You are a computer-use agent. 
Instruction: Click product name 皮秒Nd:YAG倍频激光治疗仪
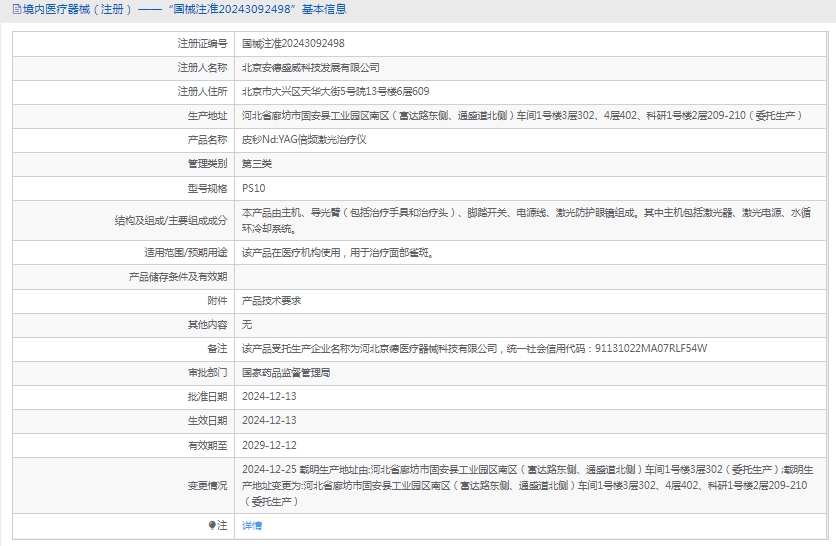(x=304, y=140)
